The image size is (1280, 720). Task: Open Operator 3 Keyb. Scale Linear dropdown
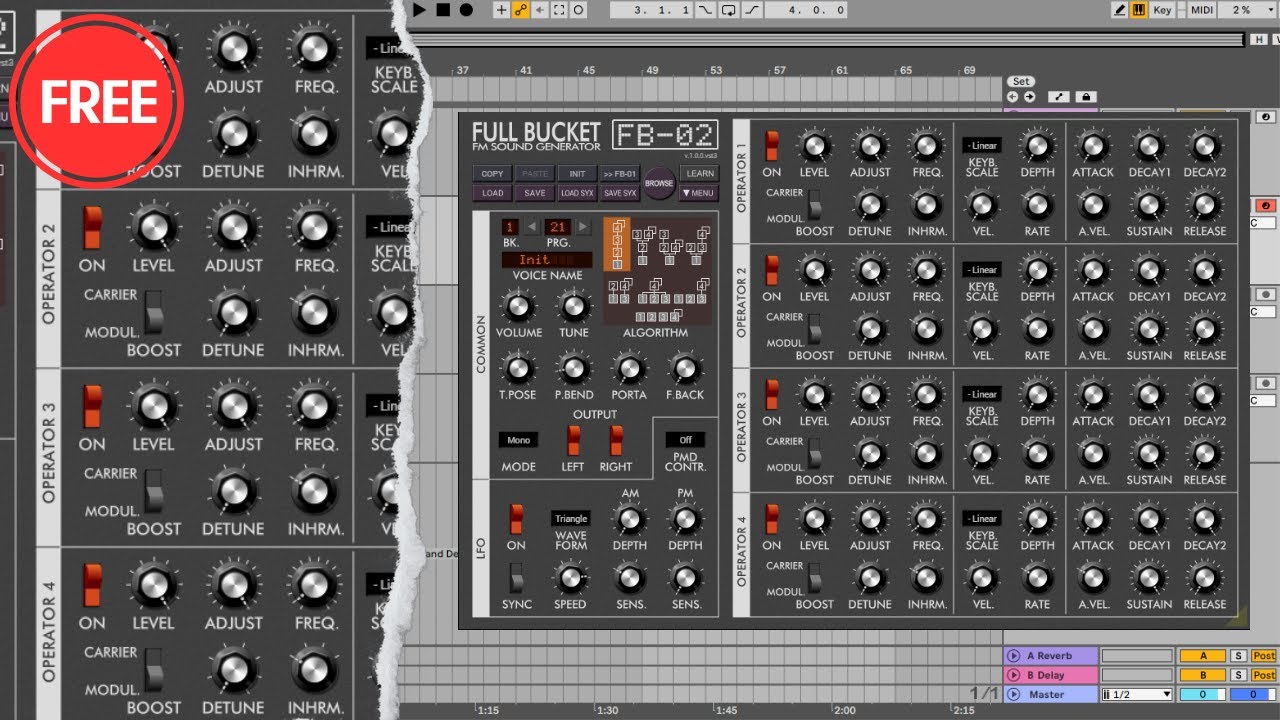pyautogui.click(x=982, y=394)
